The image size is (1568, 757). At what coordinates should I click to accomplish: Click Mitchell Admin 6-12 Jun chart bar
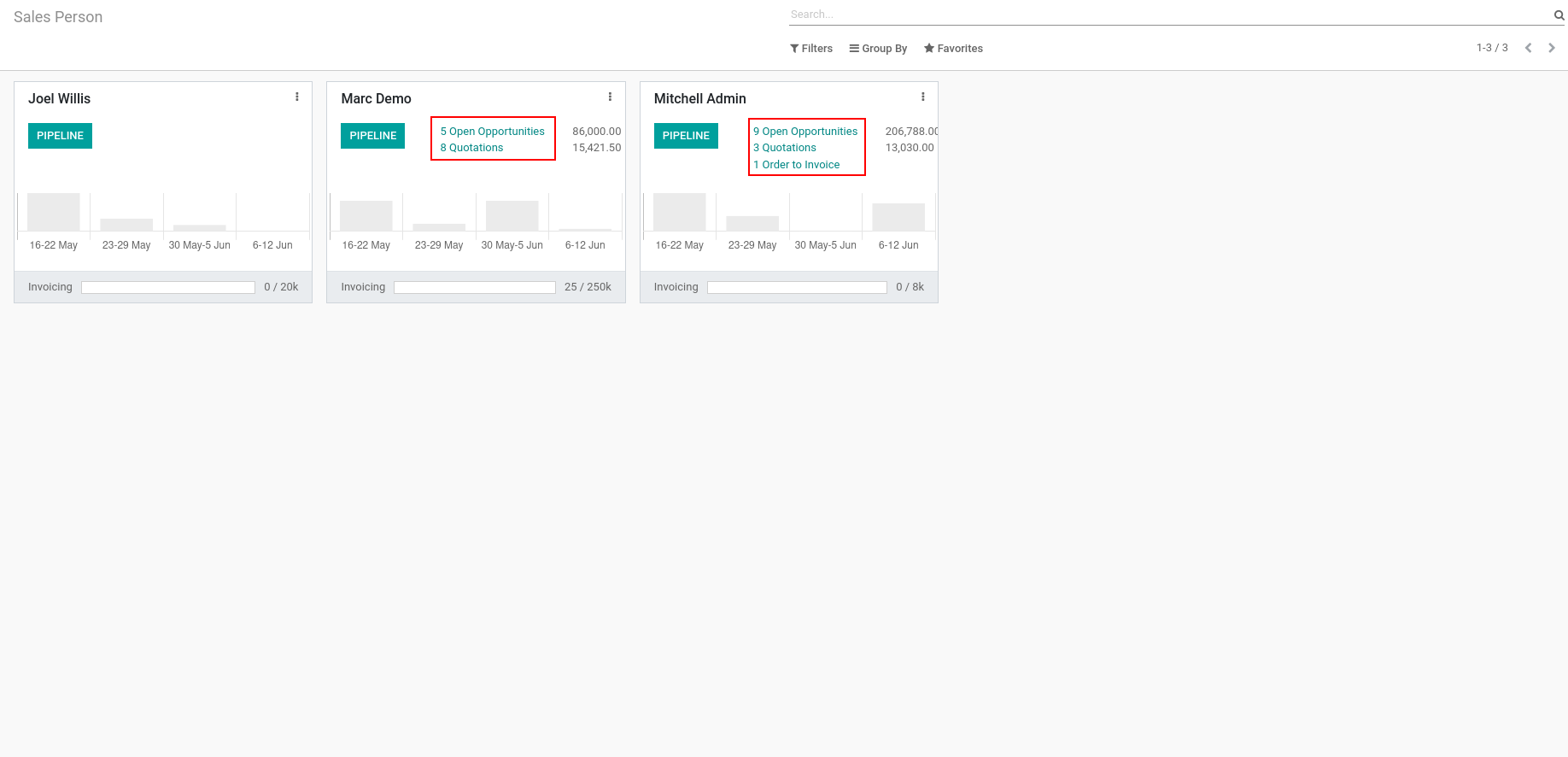898,217
